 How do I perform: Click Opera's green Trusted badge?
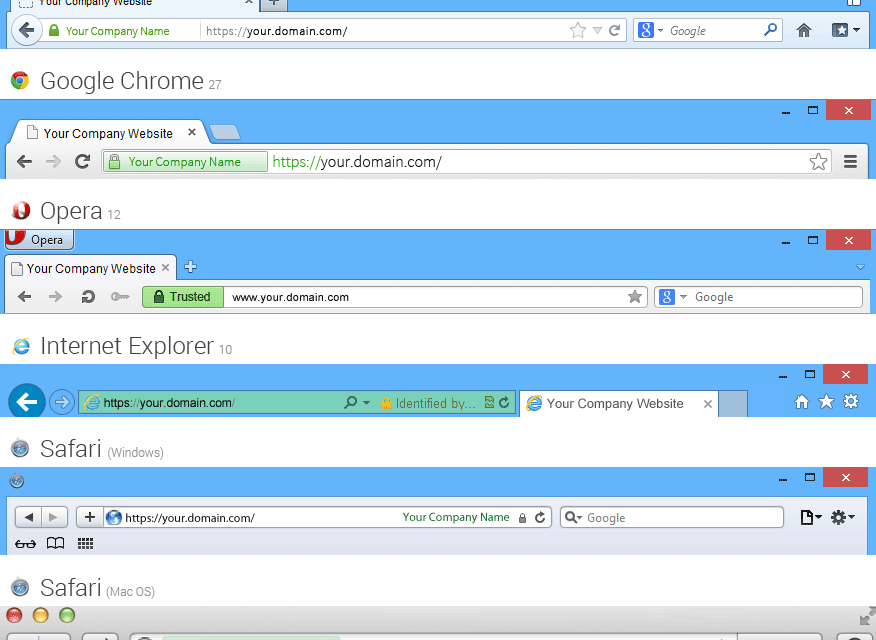tap(183, 297)
